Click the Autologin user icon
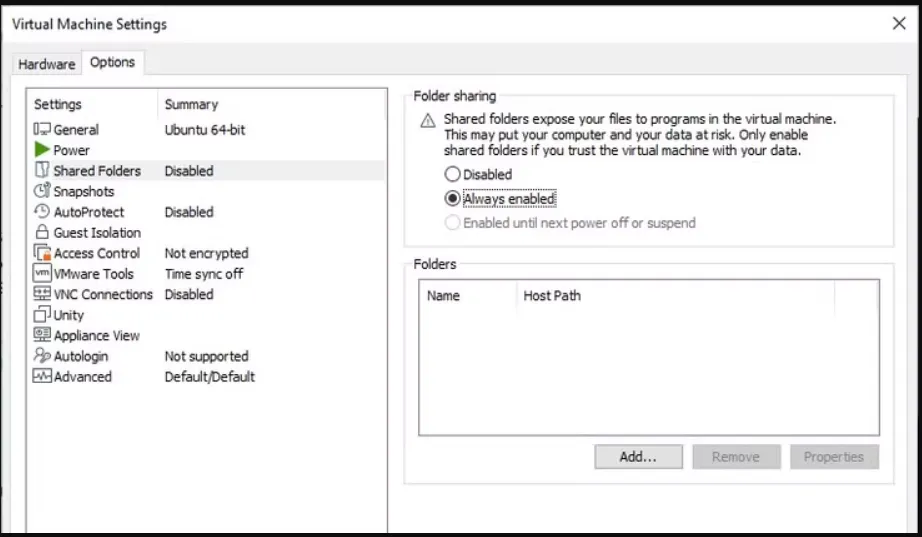This screenshot has height=537, width=922. 42,356
